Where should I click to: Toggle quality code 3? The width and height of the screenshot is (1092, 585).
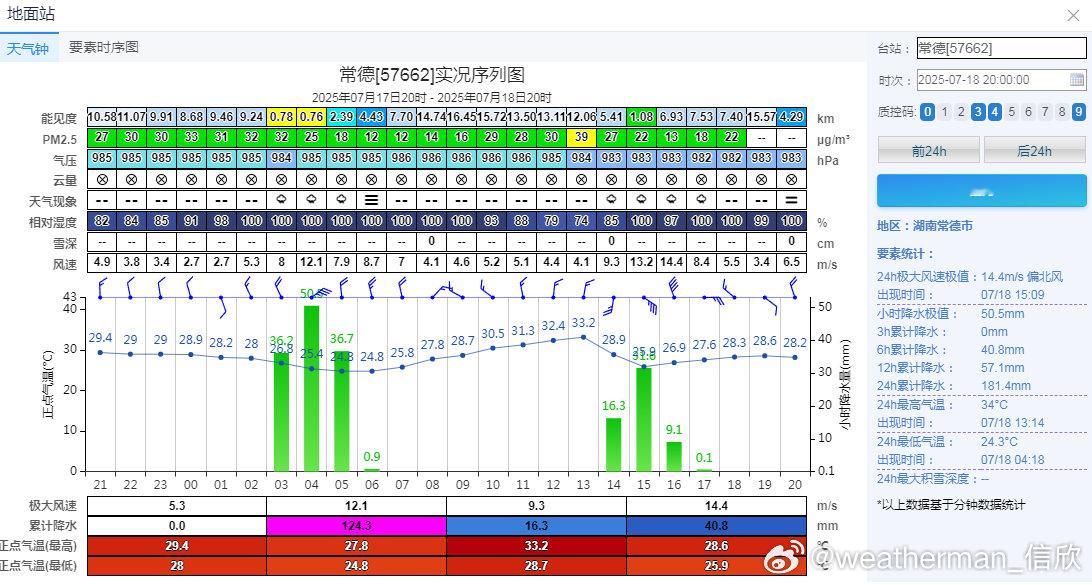click(x=978, y=111)
